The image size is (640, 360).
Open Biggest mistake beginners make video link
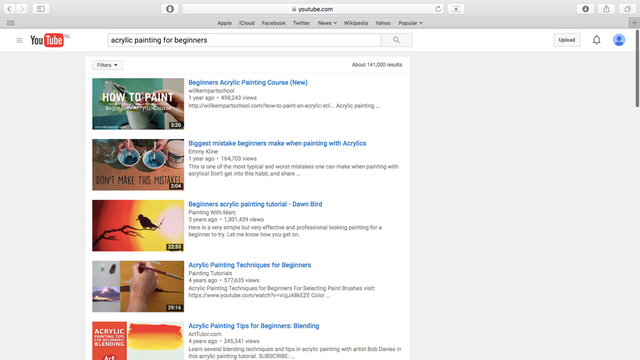(277, 143)
